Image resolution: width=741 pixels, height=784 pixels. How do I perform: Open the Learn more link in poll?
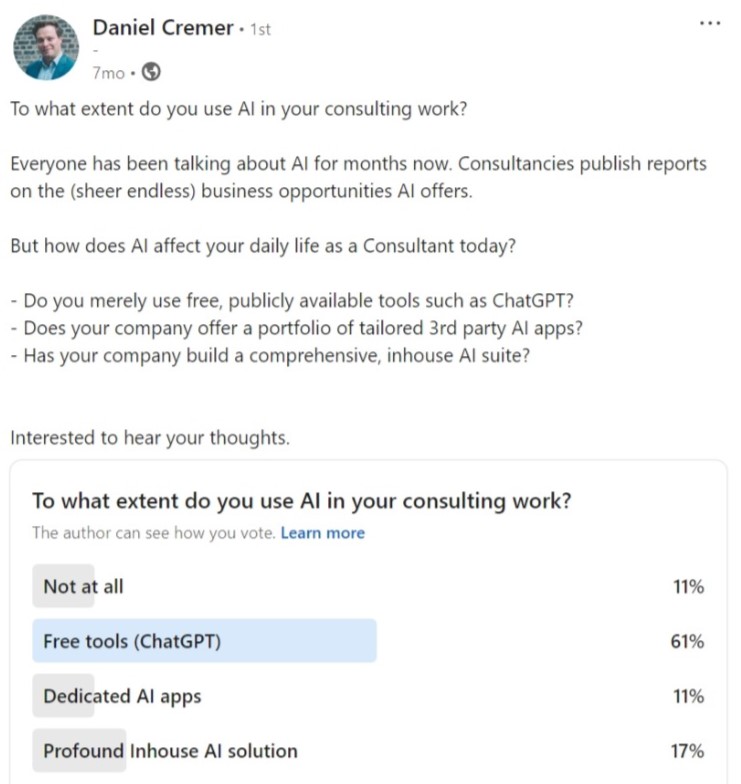322,533
